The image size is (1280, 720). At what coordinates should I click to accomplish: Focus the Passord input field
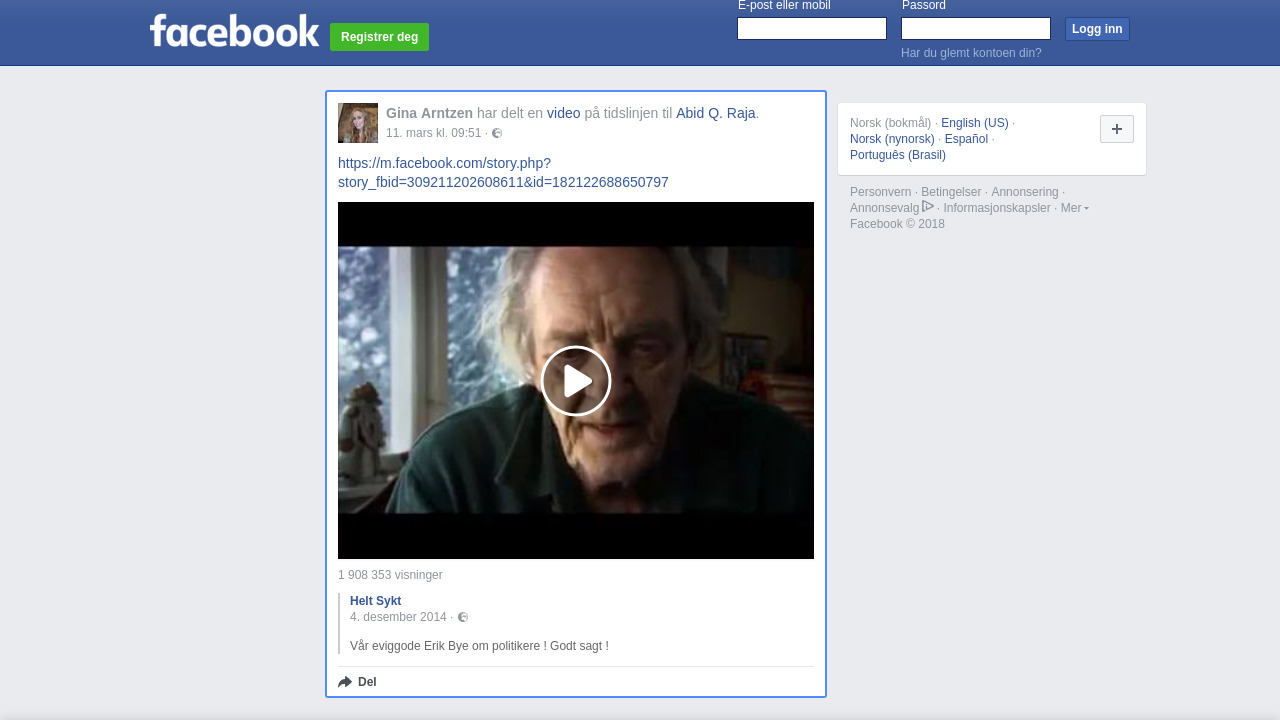(x=976, y=28)
